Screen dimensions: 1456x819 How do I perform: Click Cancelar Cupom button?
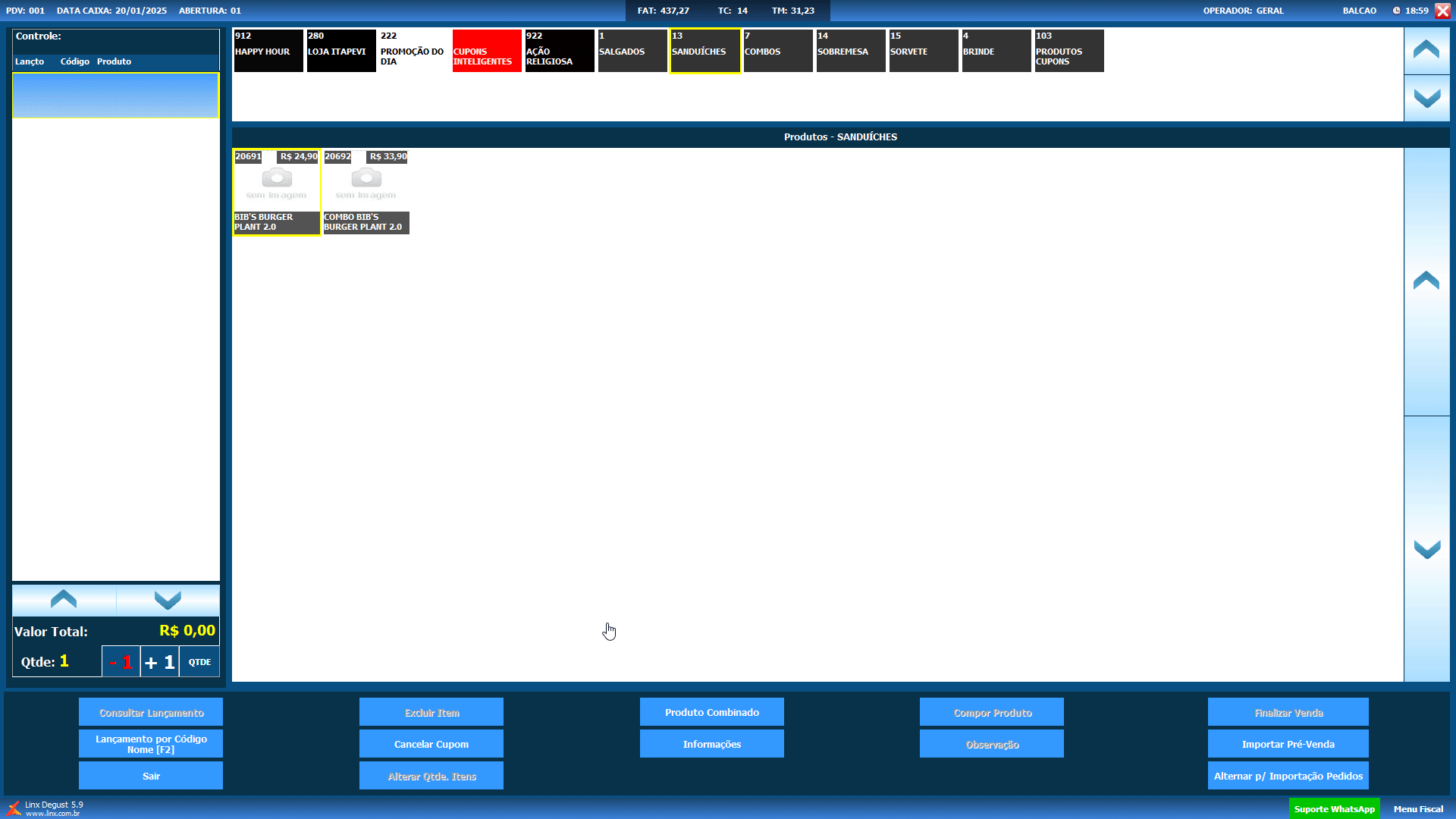tap(431, 744)
